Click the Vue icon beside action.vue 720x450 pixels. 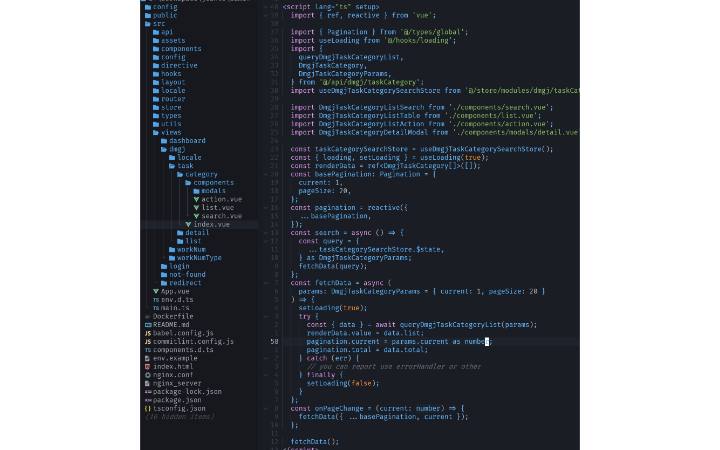coord(196,199)
